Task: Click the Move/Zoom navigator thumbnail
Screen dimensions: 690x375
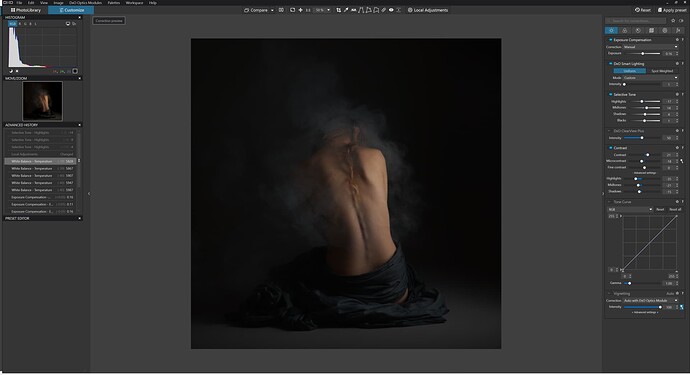Action: tap(43, 101)
